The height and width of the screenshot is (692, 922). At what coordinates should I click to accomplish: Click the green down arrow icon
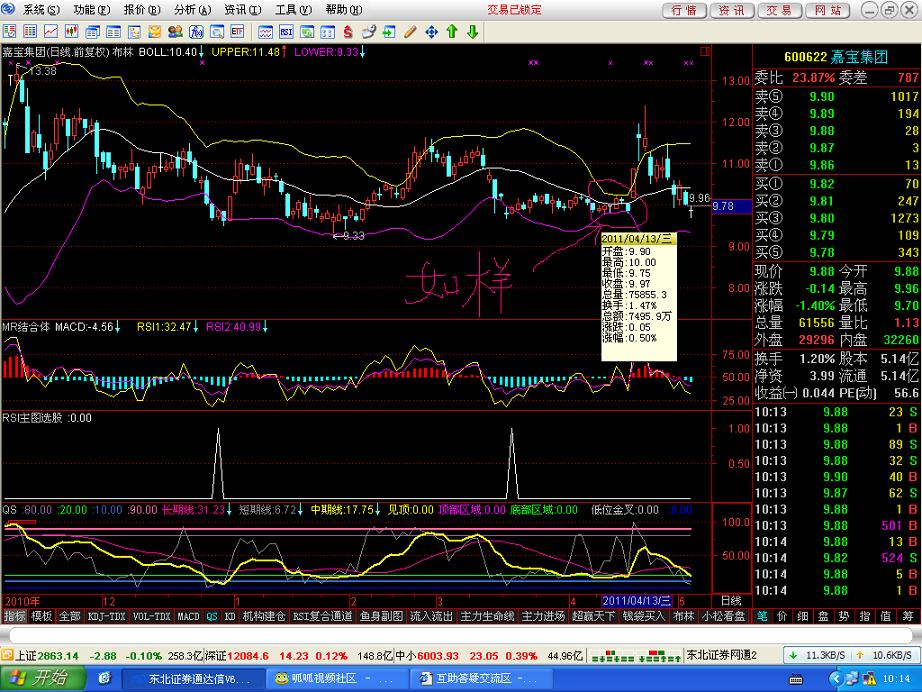click(x=472, y=32)
